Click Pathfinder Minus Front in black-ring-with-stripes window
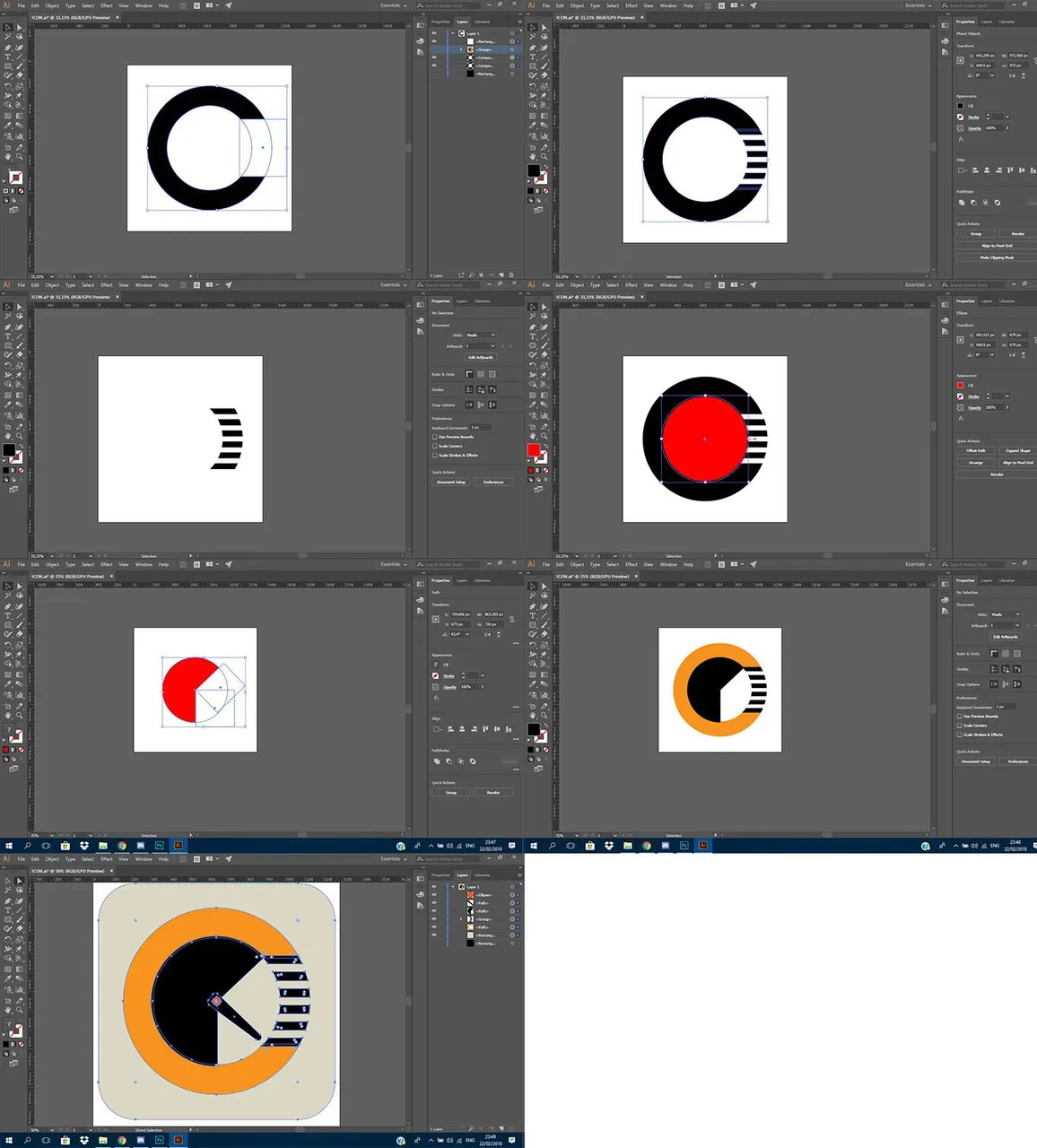 (973, 203)
